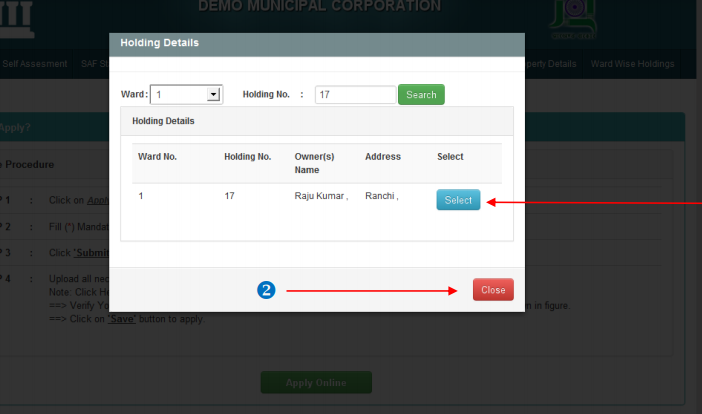
Task: Select the Raju Kumar holding row
Action: tap(458, 200)
